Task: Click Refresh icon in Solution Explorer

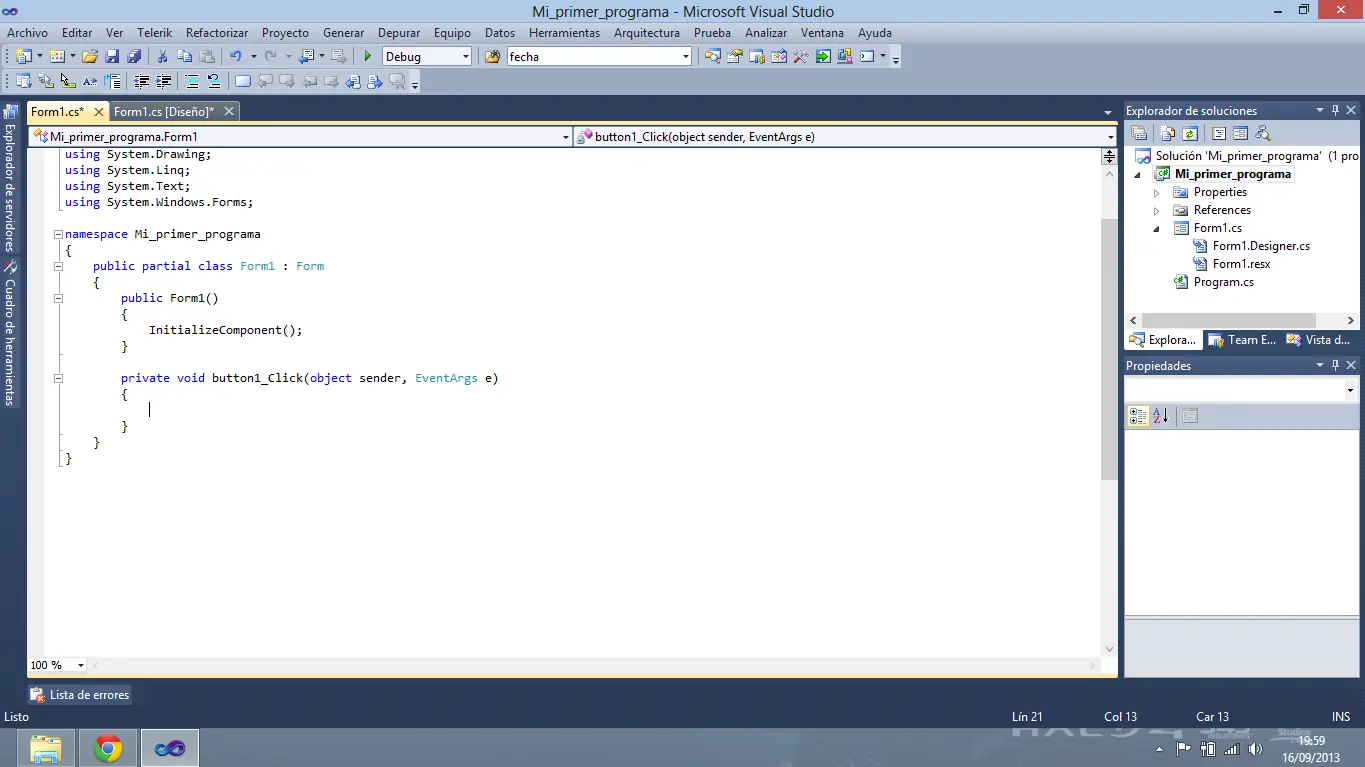Action: (x=1190, y=133)
